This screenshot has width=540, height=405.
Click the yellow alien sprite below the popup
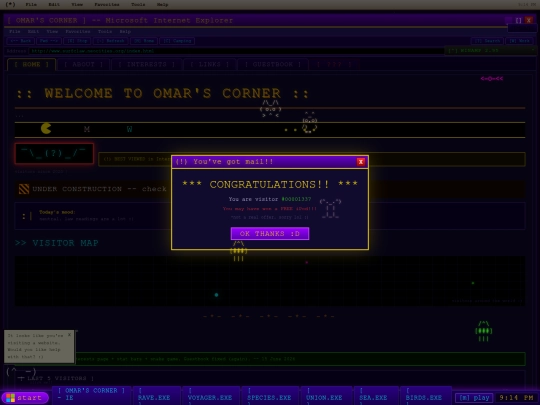tap(238, 251)
